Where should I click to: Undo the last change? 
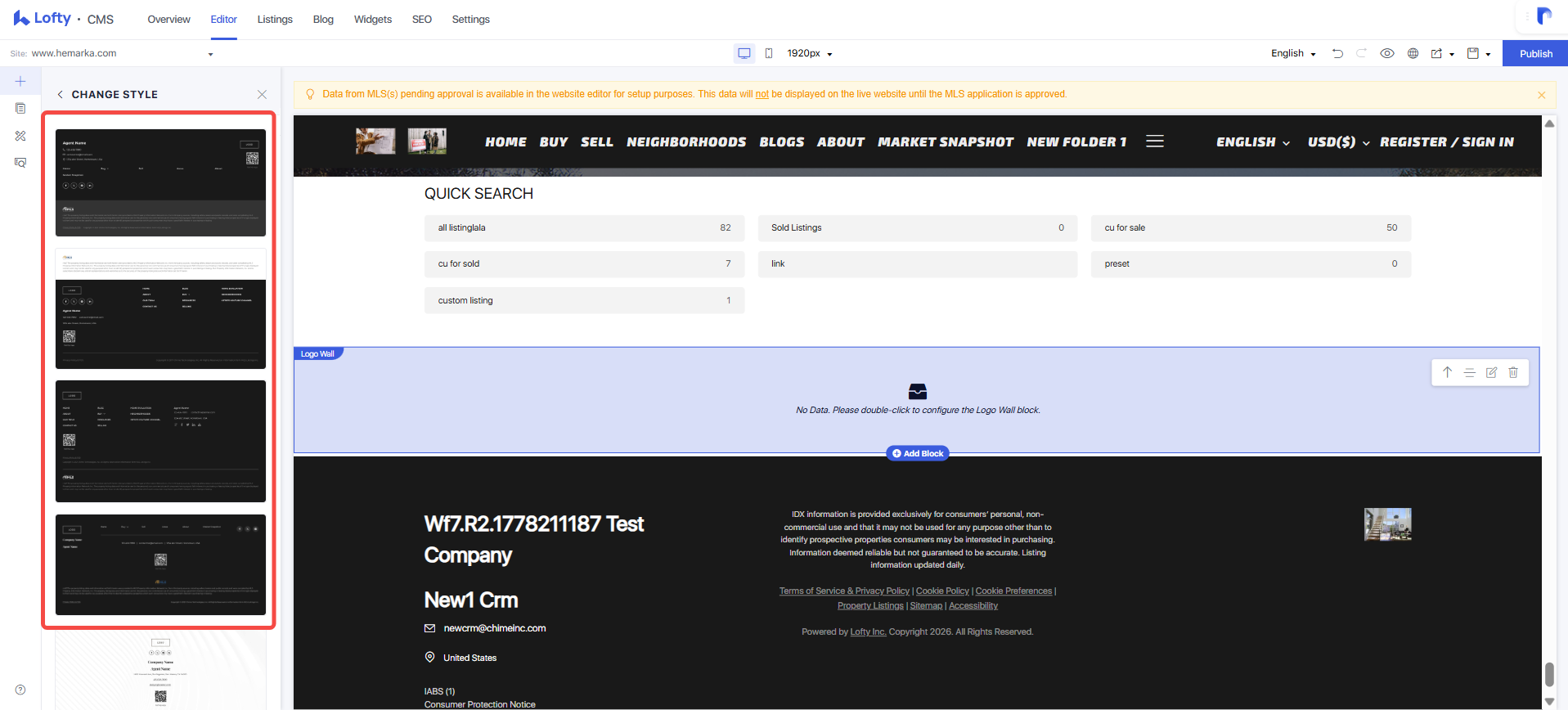tap(1337, 53)
